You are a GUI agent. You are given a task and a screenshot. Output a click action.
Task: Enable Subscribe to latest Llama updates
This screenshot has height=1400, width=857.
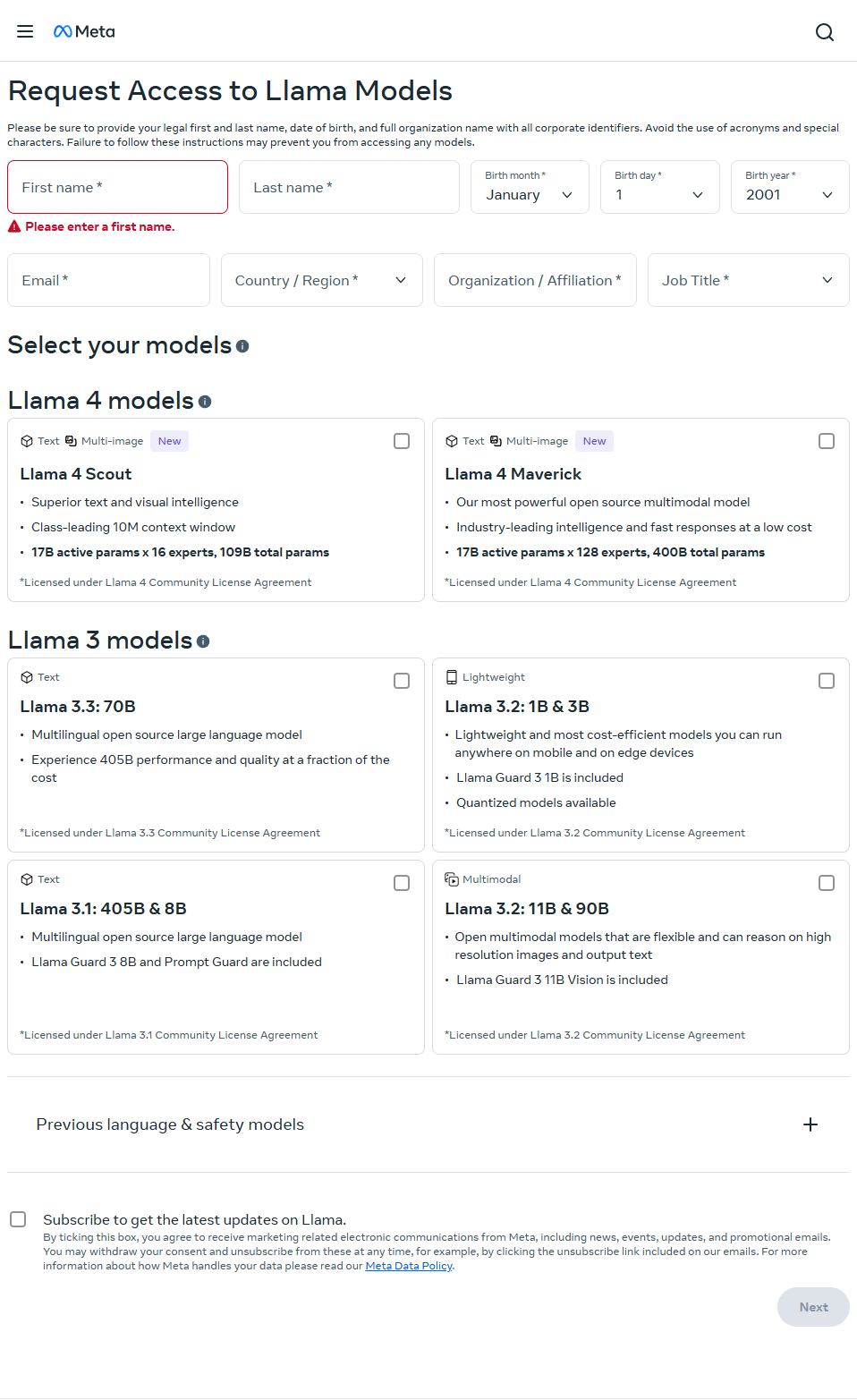(18, 1218)
